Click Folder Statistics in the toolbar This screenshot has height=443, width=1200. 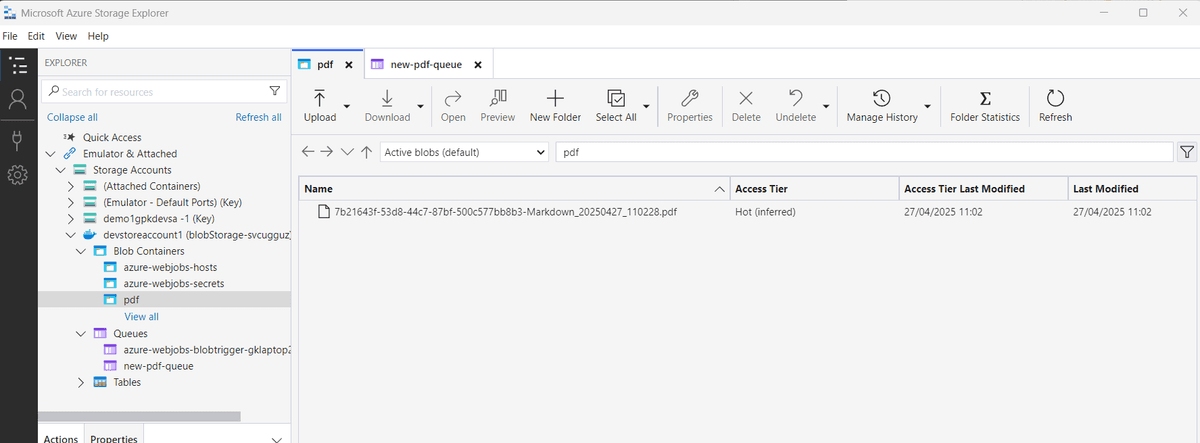click(985, 105)
